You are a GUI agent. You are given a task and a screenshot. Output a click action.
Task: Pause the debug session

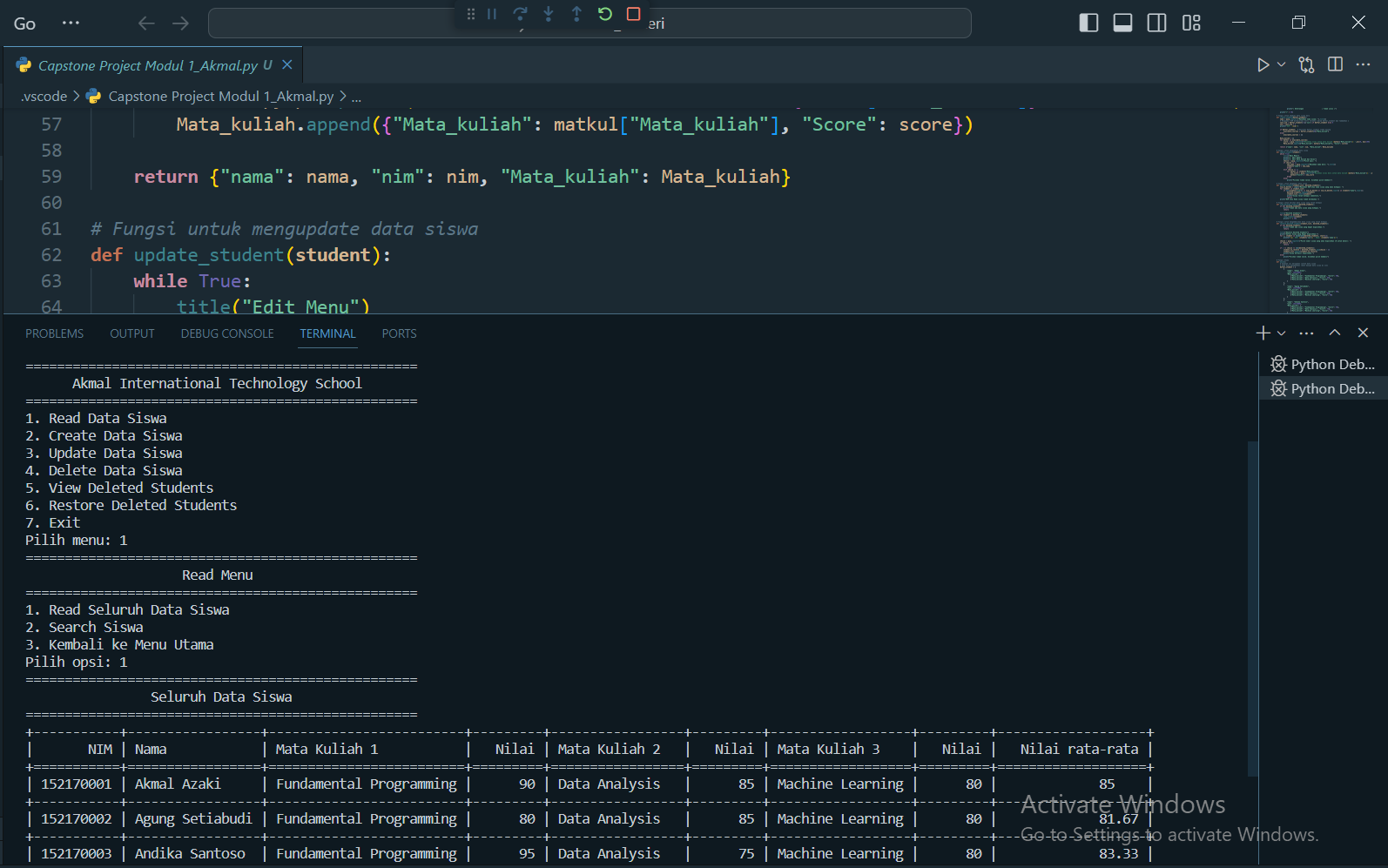(x=492, y=14)
